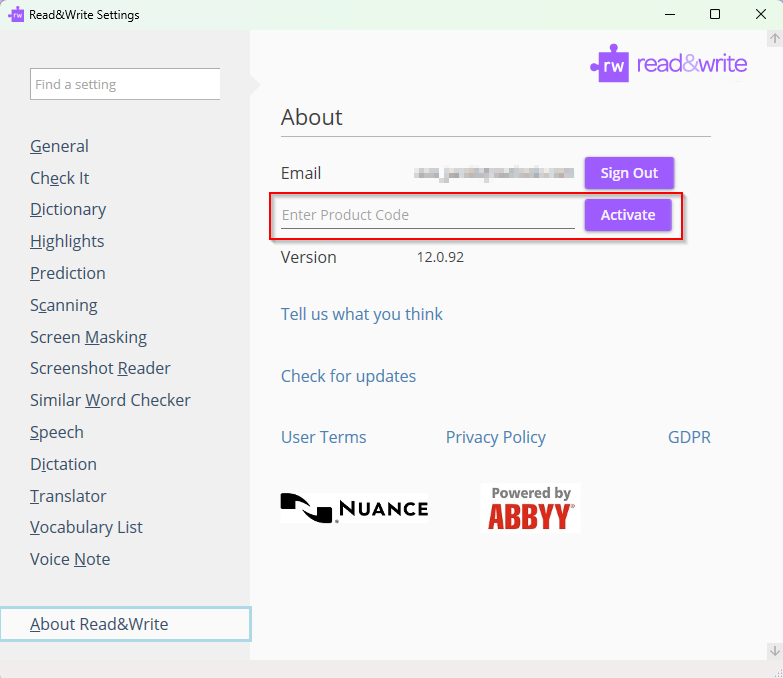Screen dimensions: 783x678
Task: Click the scroll up arrow
Action: click(x=775, y=38)
